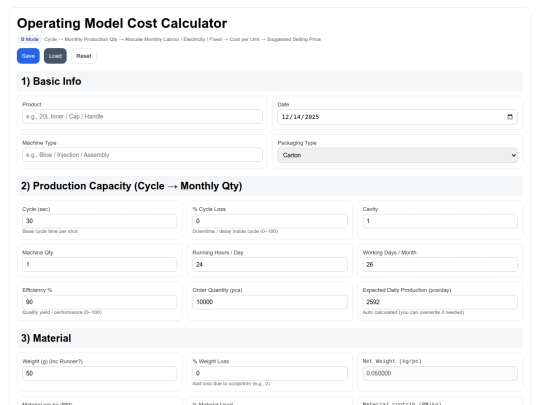
Task: Click the % Weight Loss input field
Action: click(270, 373)
